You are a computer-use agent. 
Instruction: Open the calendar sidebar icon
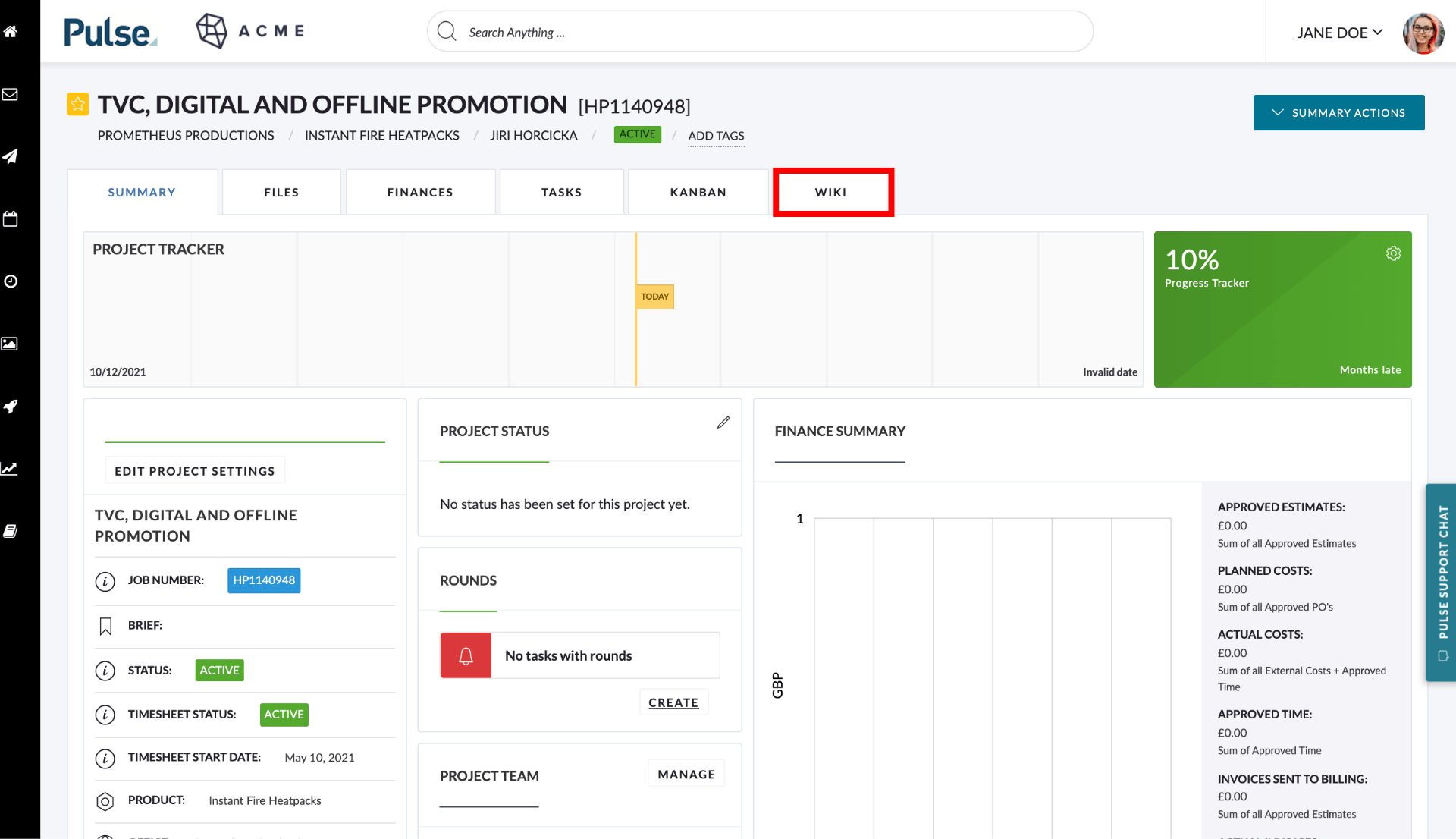point(11,219)
